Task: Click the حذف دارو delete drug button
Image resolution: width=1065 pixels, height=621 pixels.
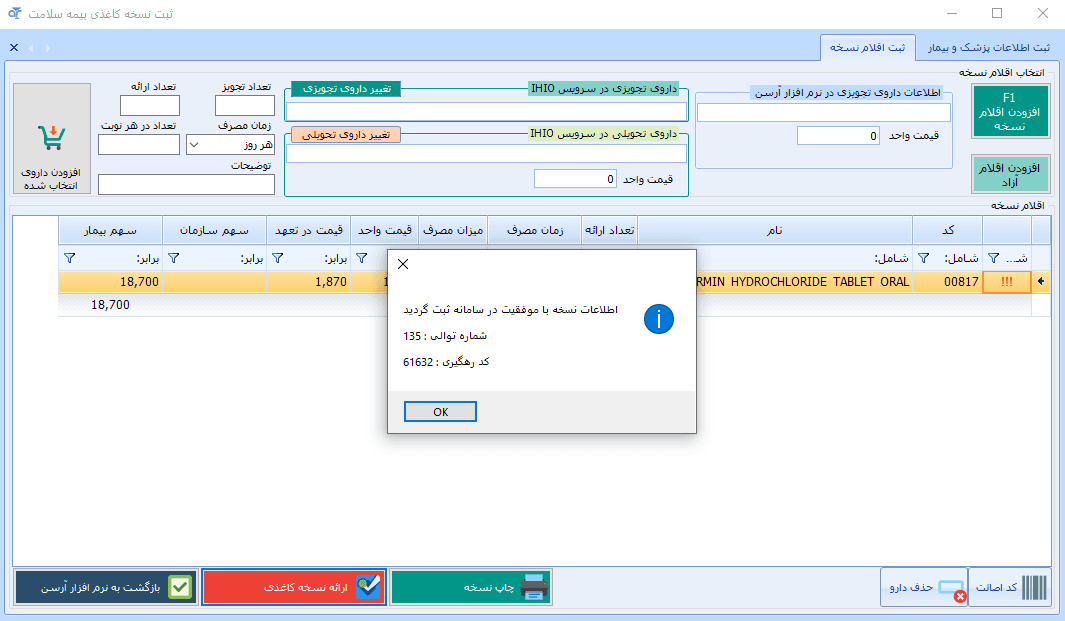Action: coord(924,587)
